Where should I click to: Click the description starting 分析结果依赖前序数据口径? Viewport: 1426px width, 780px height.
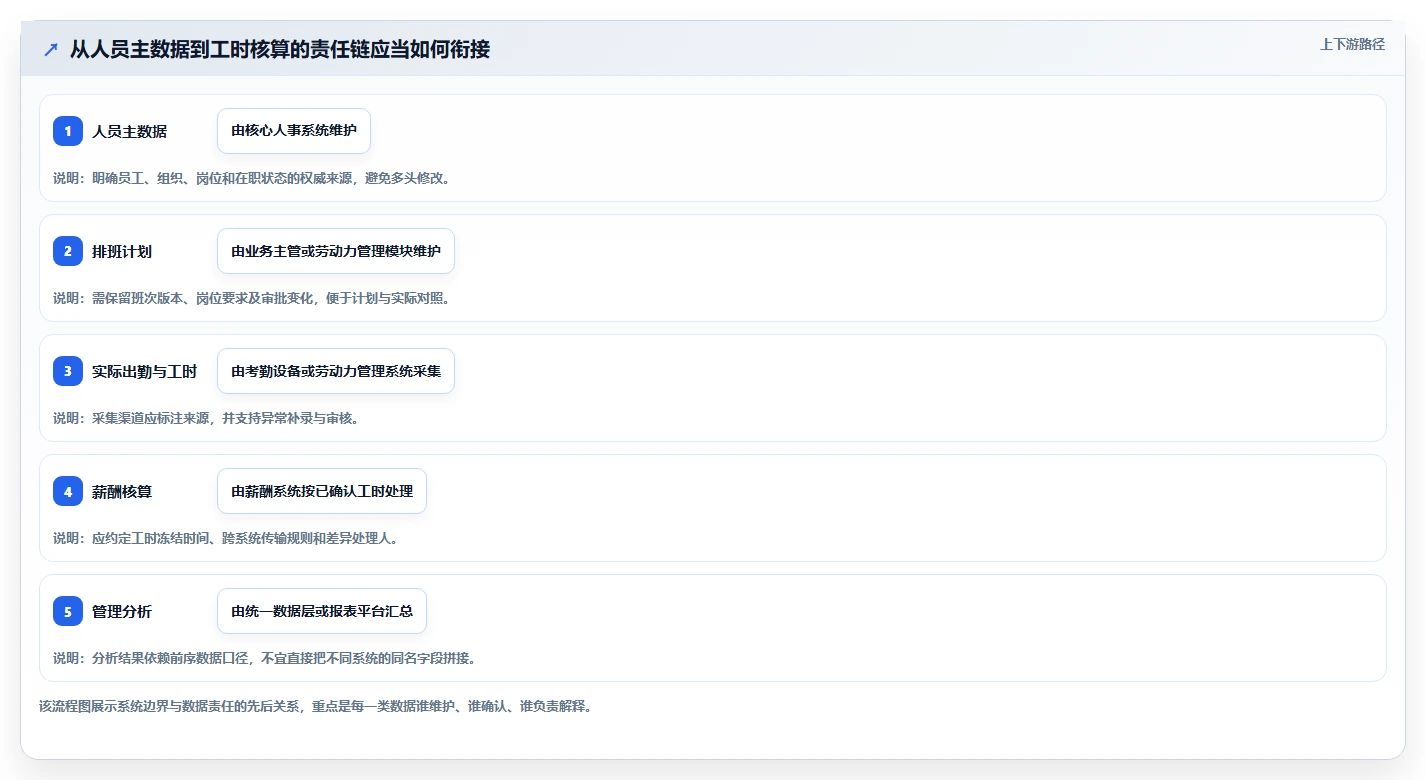[264, 658]
